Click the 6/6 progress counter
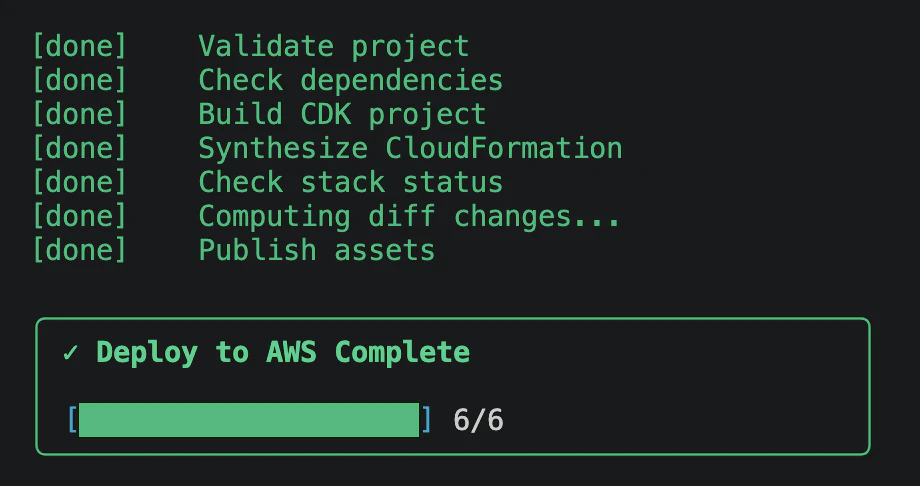Viewport: 920px width, 486px height. pyautogui.click(x=478, y=420)
